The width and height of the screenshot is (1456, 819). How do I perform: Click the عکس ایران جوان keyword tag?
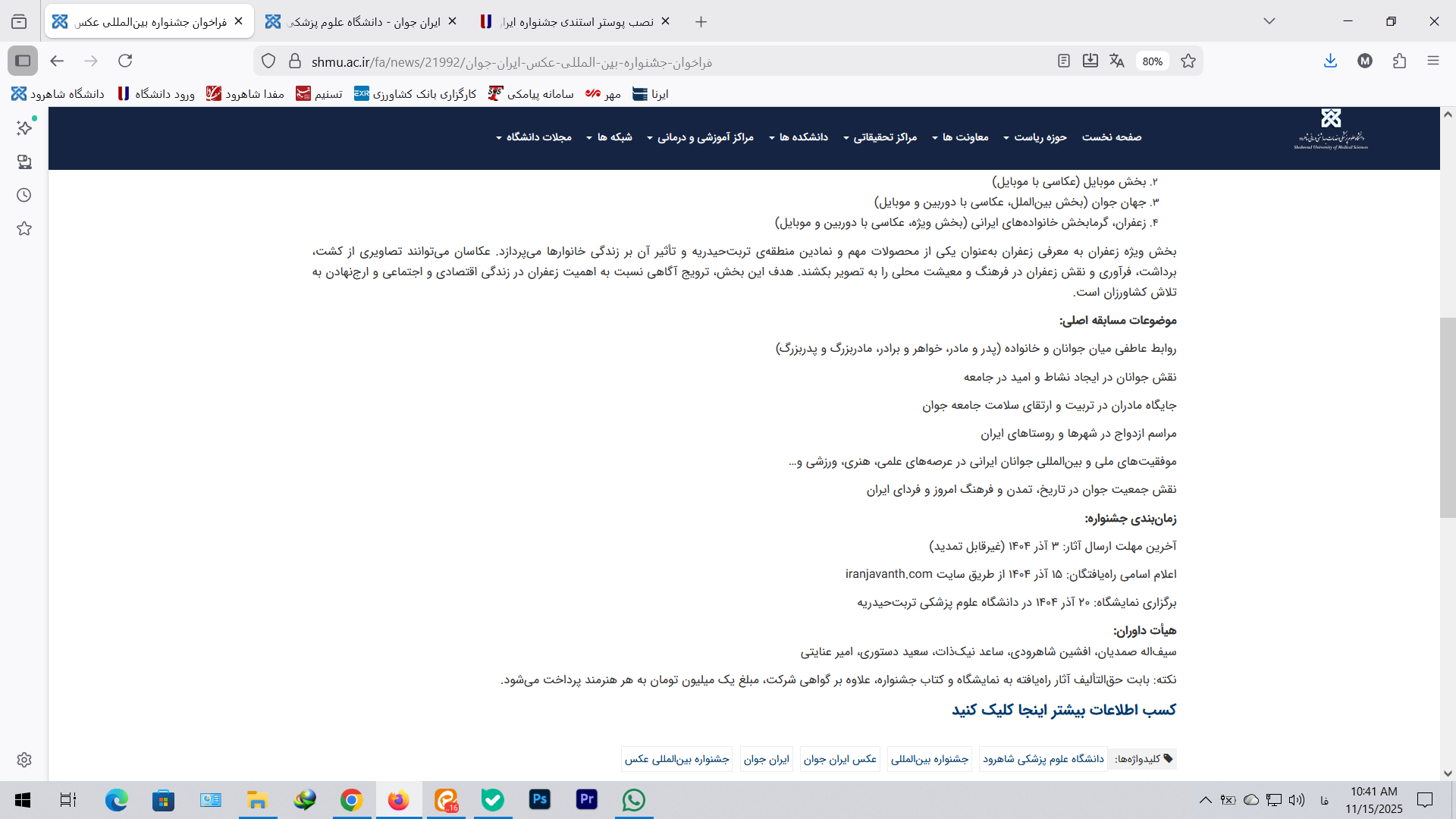tap(840, 759)
